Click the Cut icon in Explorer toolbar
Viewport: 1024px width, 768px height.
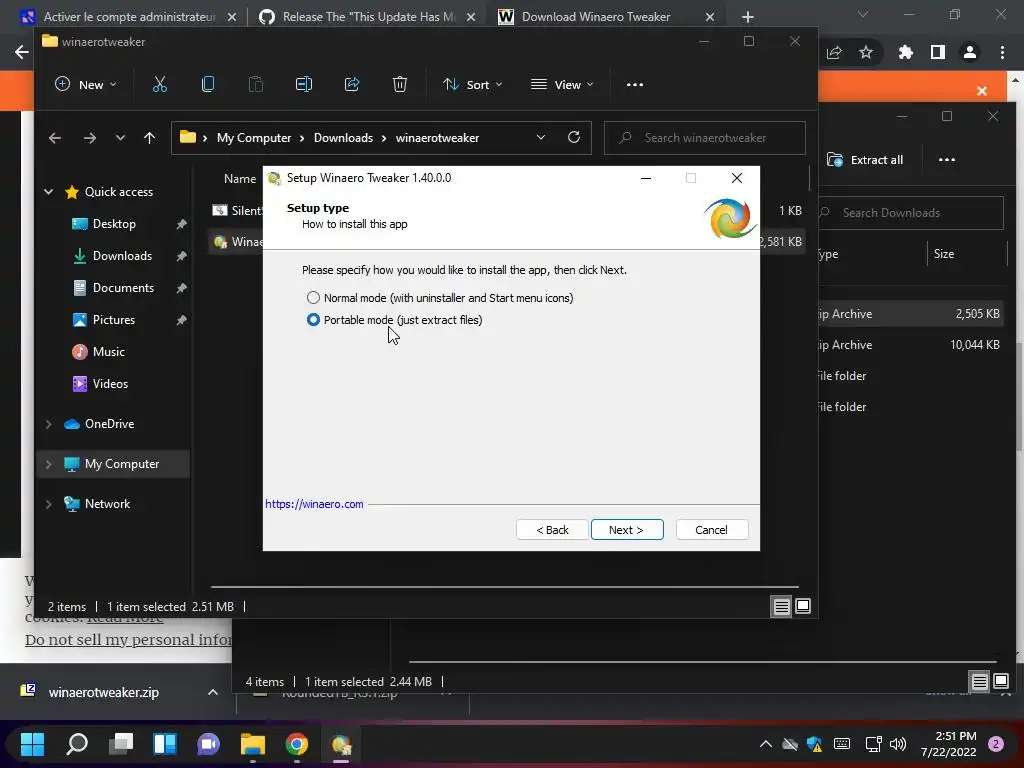click(x=159, y=84)
